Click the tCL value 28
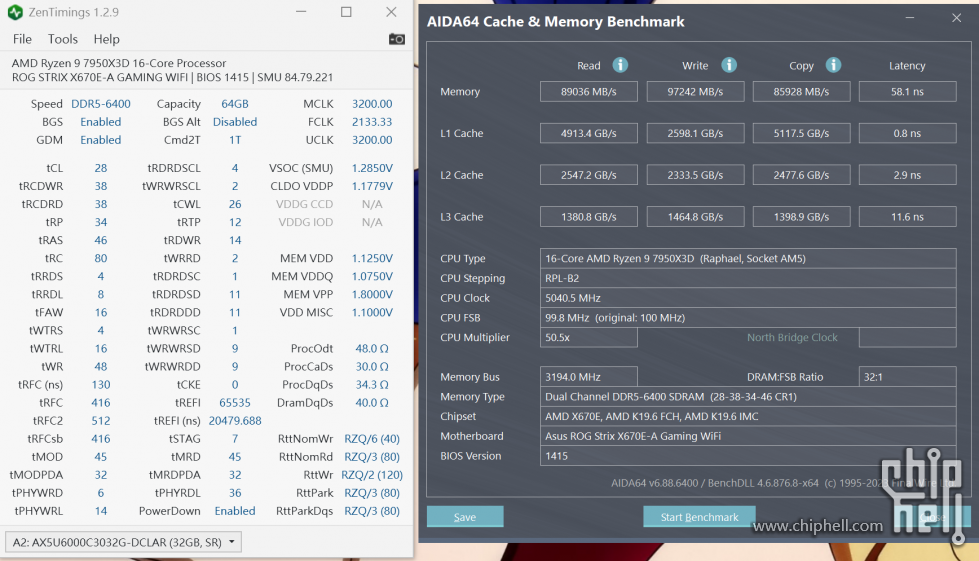This screenshot has height=561, width=979. tap(101, 168)
